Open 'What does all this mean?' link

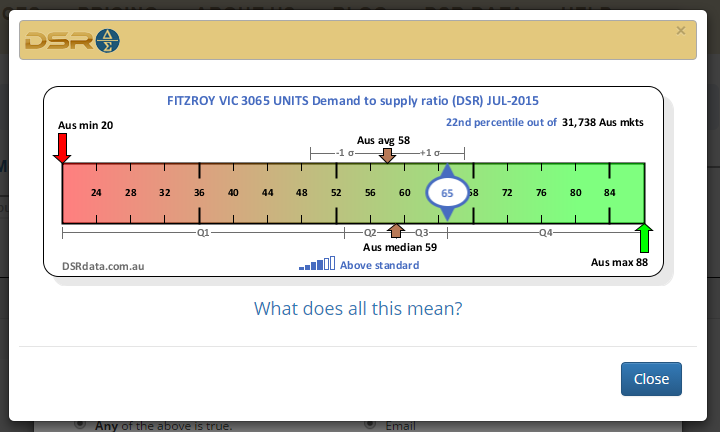[358, 308]
